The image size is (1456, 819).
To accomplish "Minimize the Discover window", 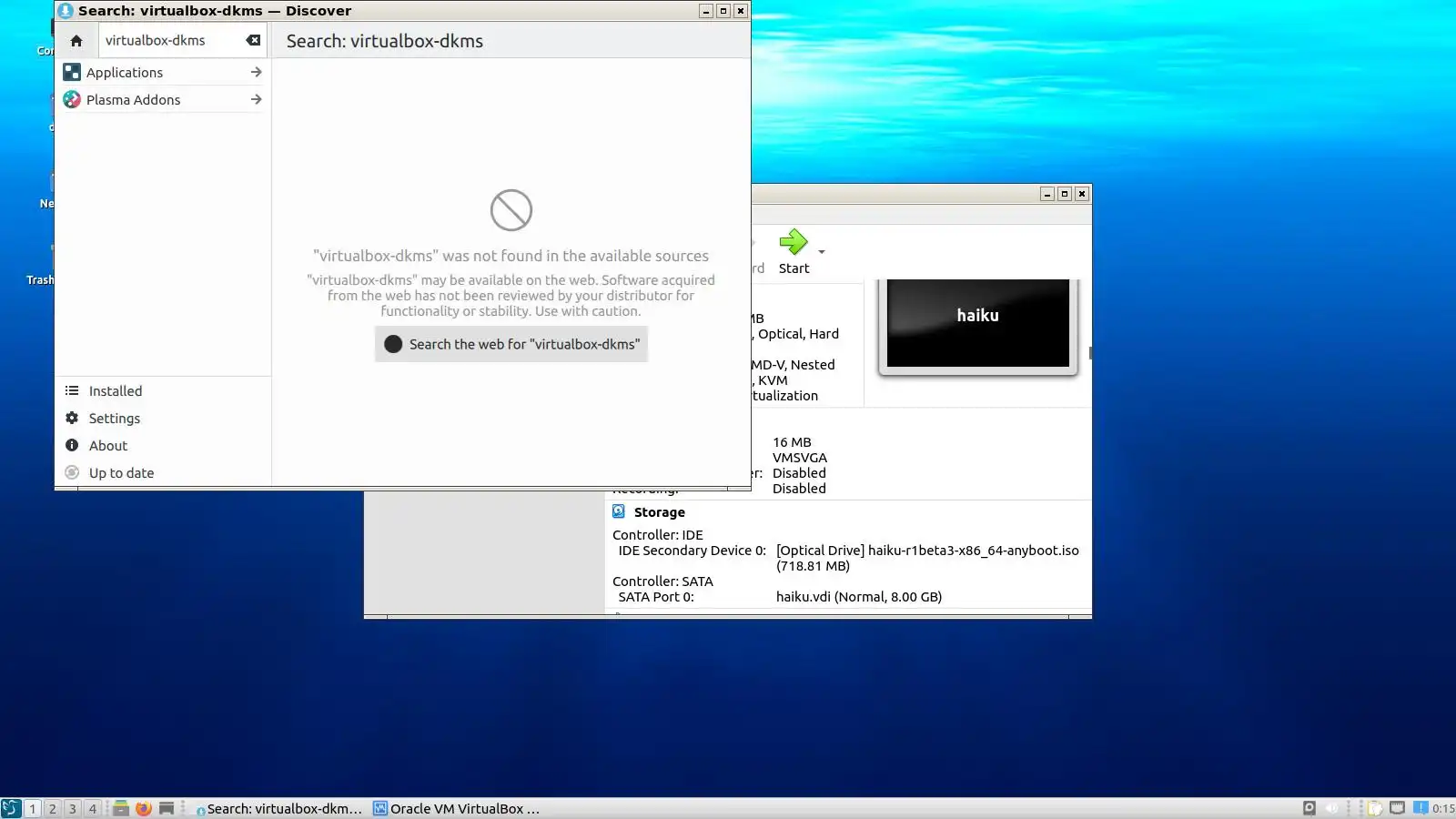I will click(706, 11).
